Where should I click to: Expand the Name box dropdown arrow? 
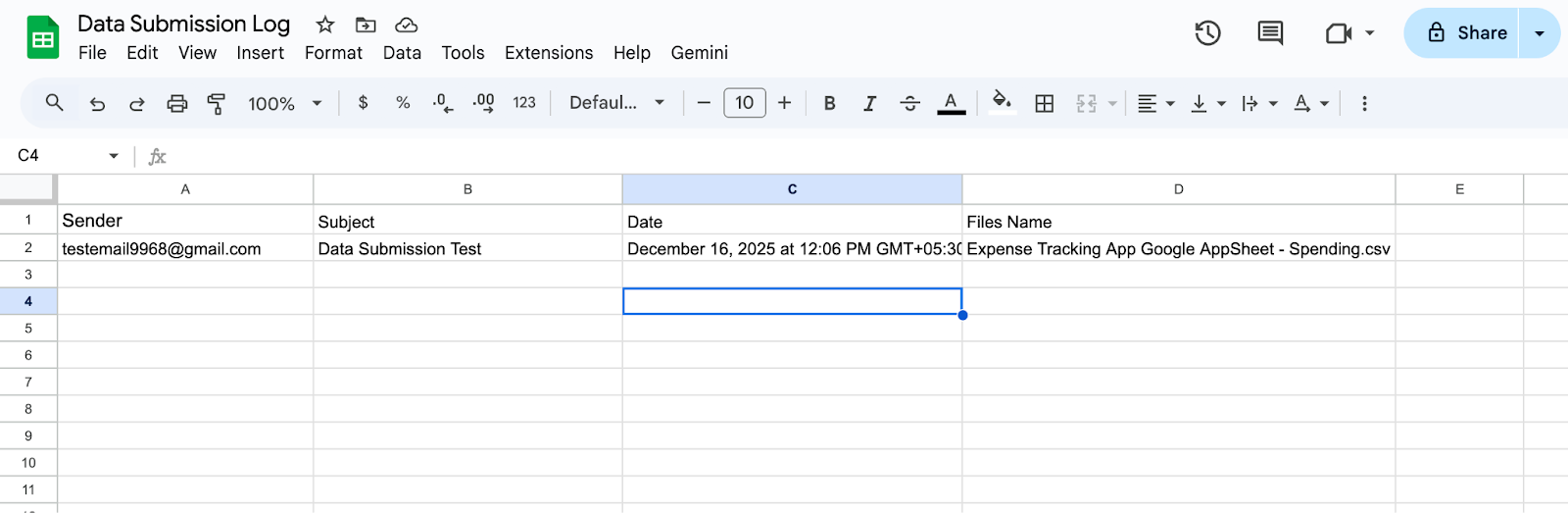(114, 156)
